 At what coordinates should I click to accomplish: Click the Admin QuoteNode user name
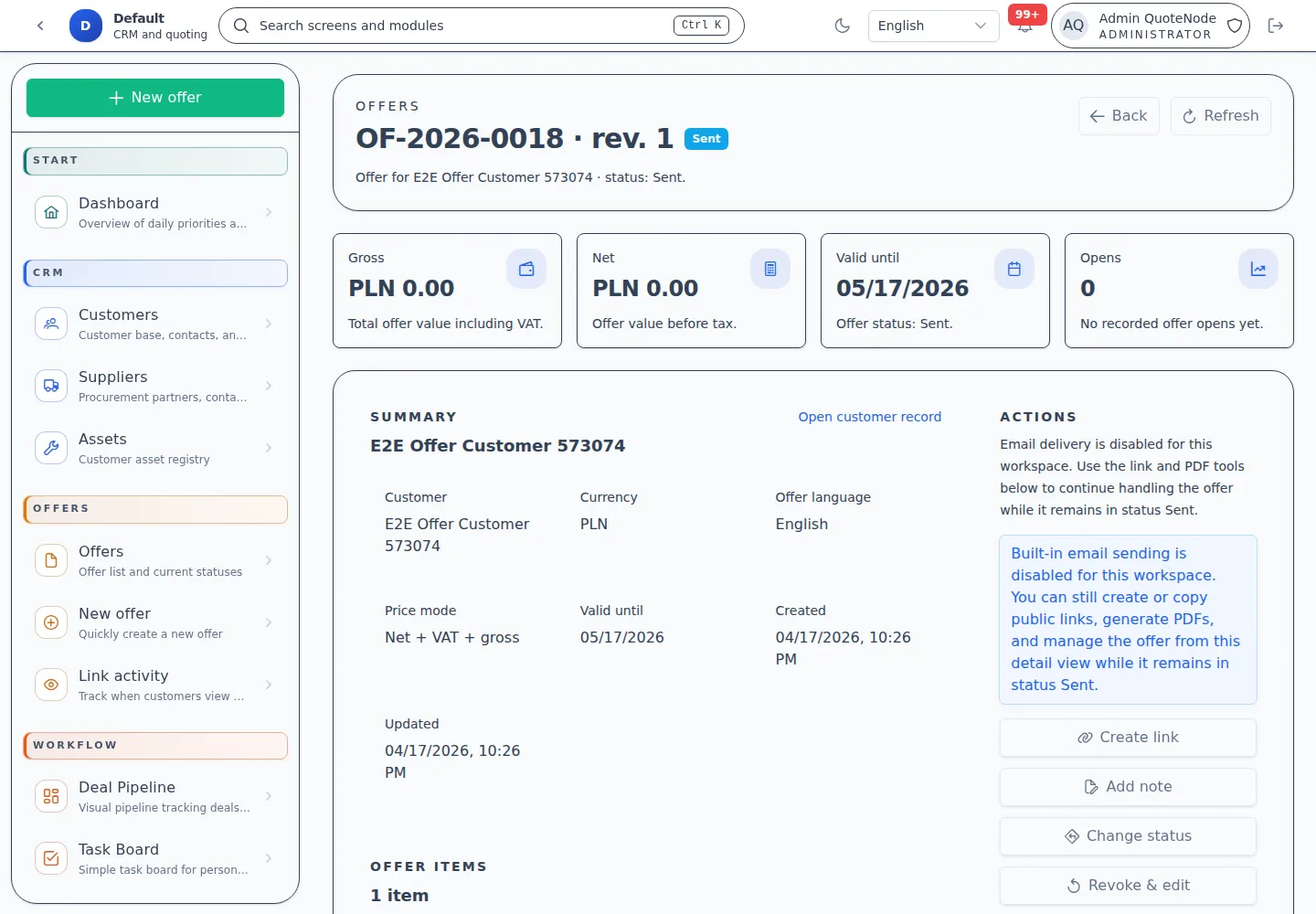1157,18
